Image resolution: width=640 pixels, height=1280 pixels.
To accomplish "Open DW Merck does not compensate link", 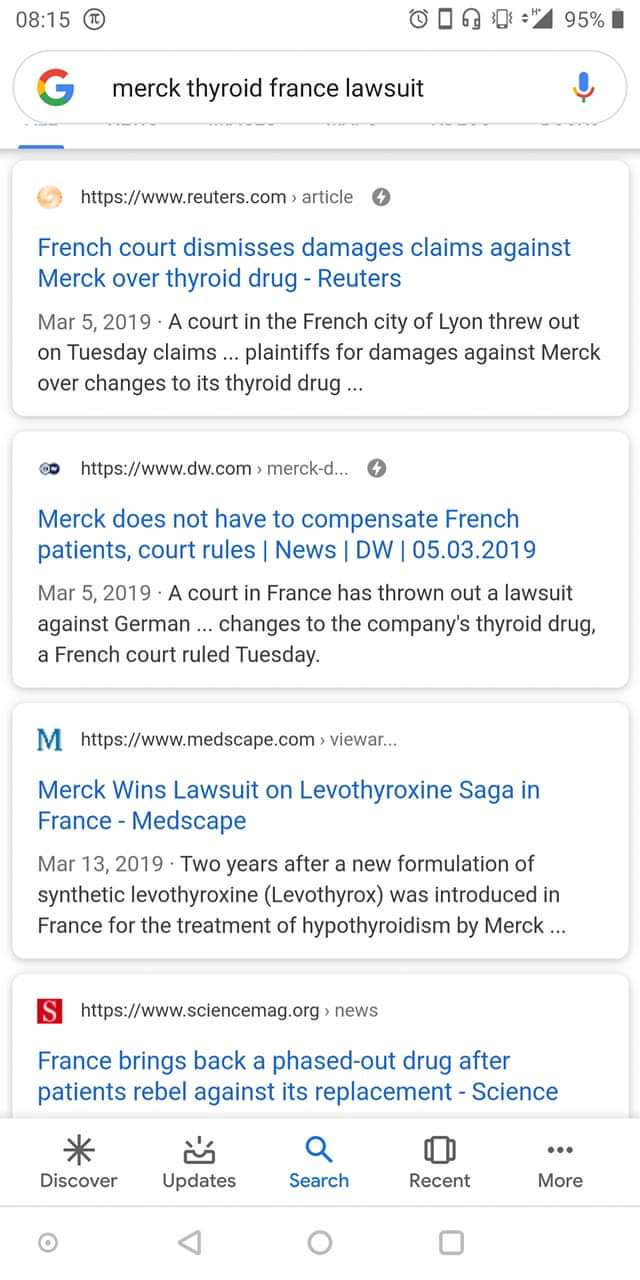I will [286, 534].
